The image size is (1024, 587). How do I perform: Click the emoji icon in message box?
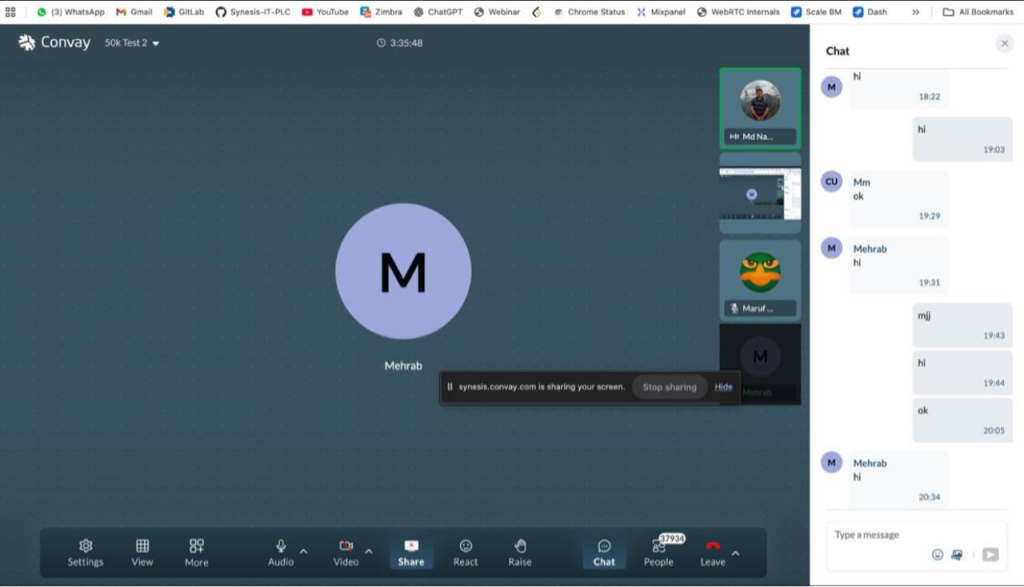tap(937, 555)
